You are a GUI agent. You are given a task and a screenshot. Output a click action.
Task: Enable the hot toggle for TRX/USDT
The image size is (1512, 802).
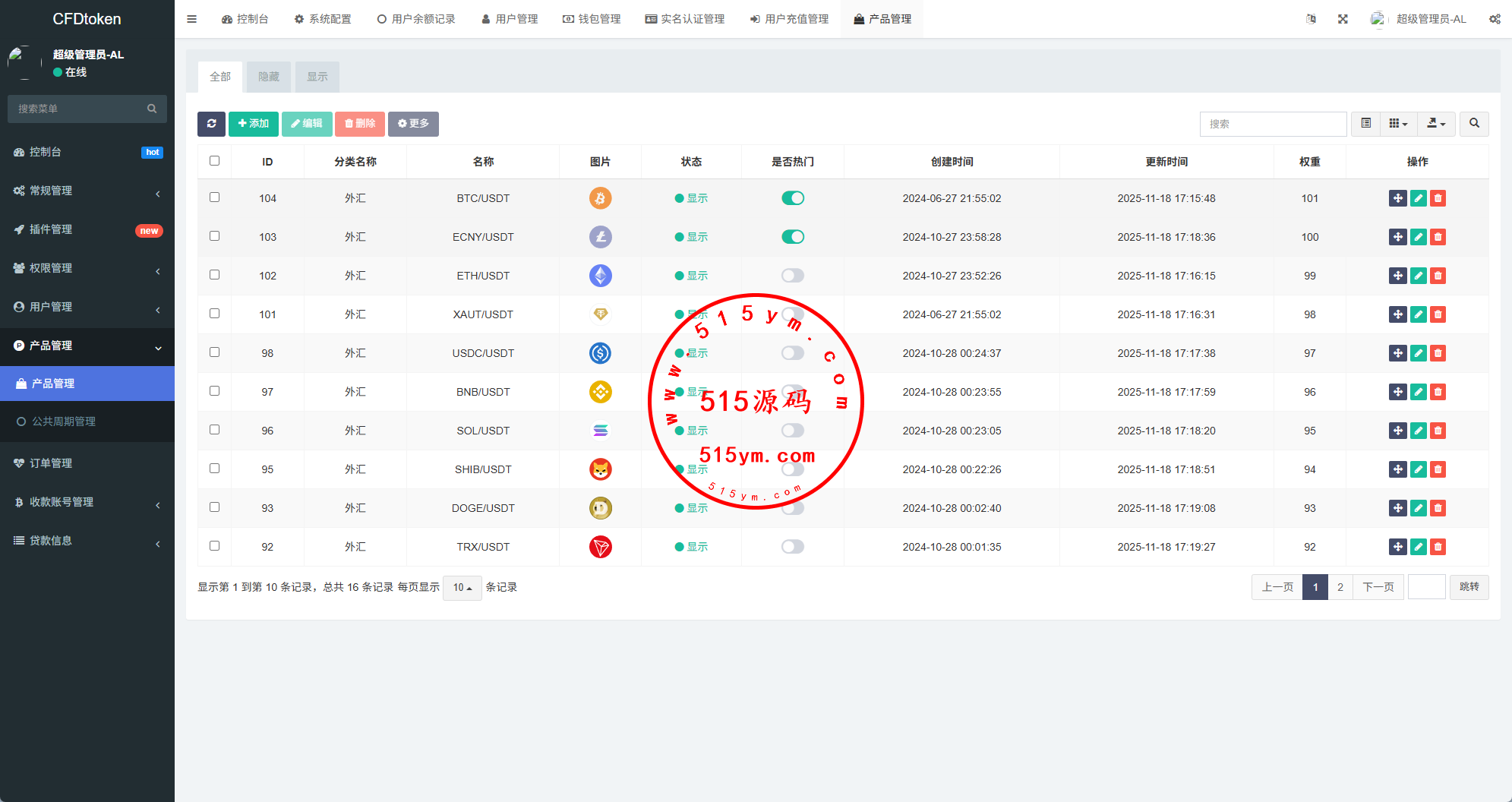[x=792, y=547]
